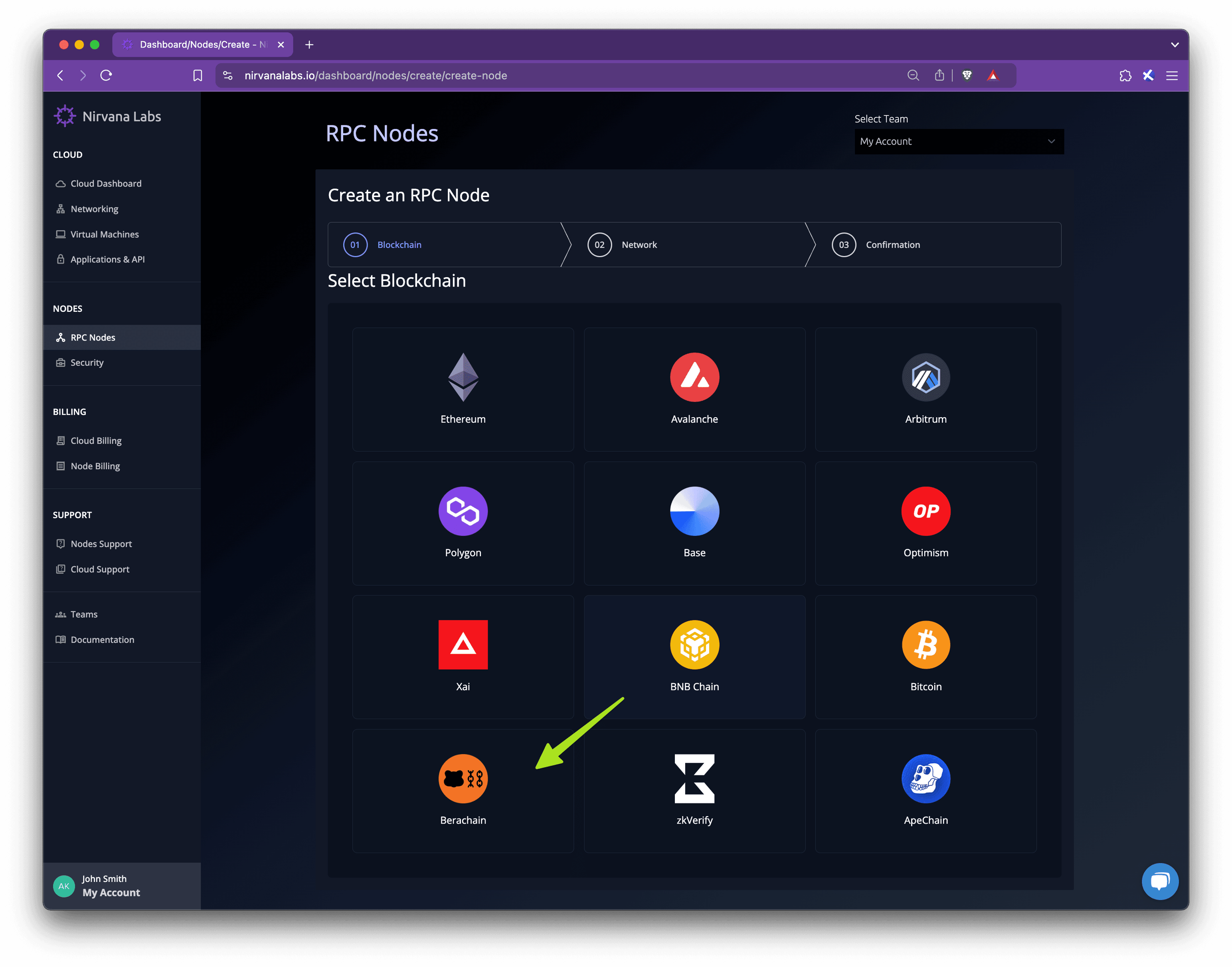Open John Smith account panel
1232x967 pixels.
coord(111,886)
